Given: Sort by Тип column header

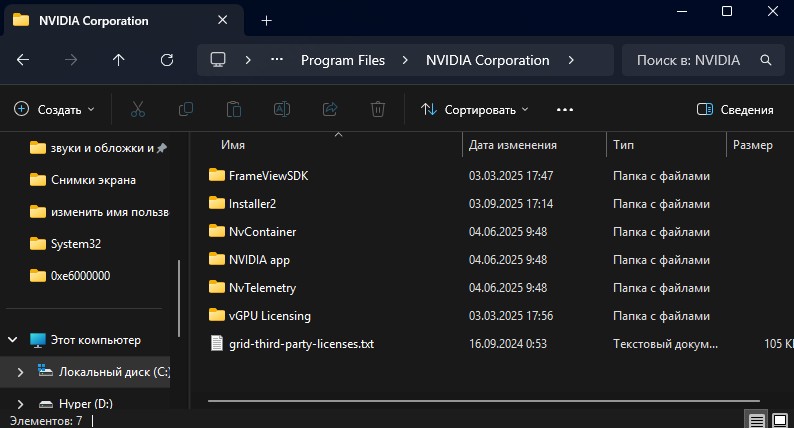Looking at the screenshot, I should coord(623,145).
